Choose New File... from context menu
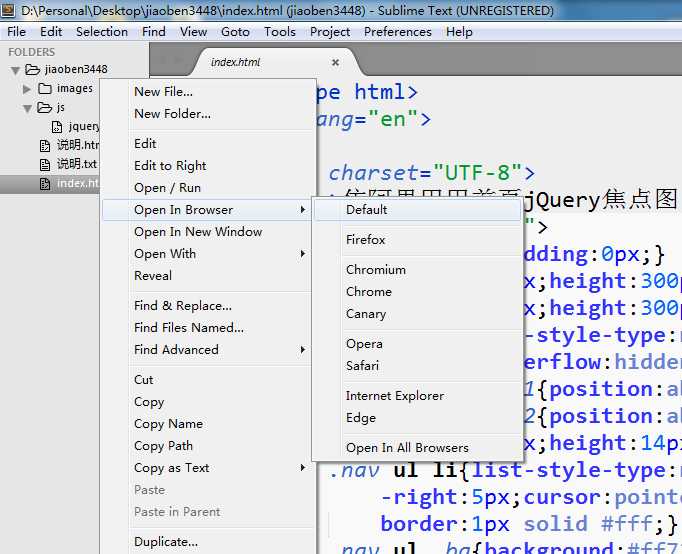682x554 pixels. (x=208, y=92)
